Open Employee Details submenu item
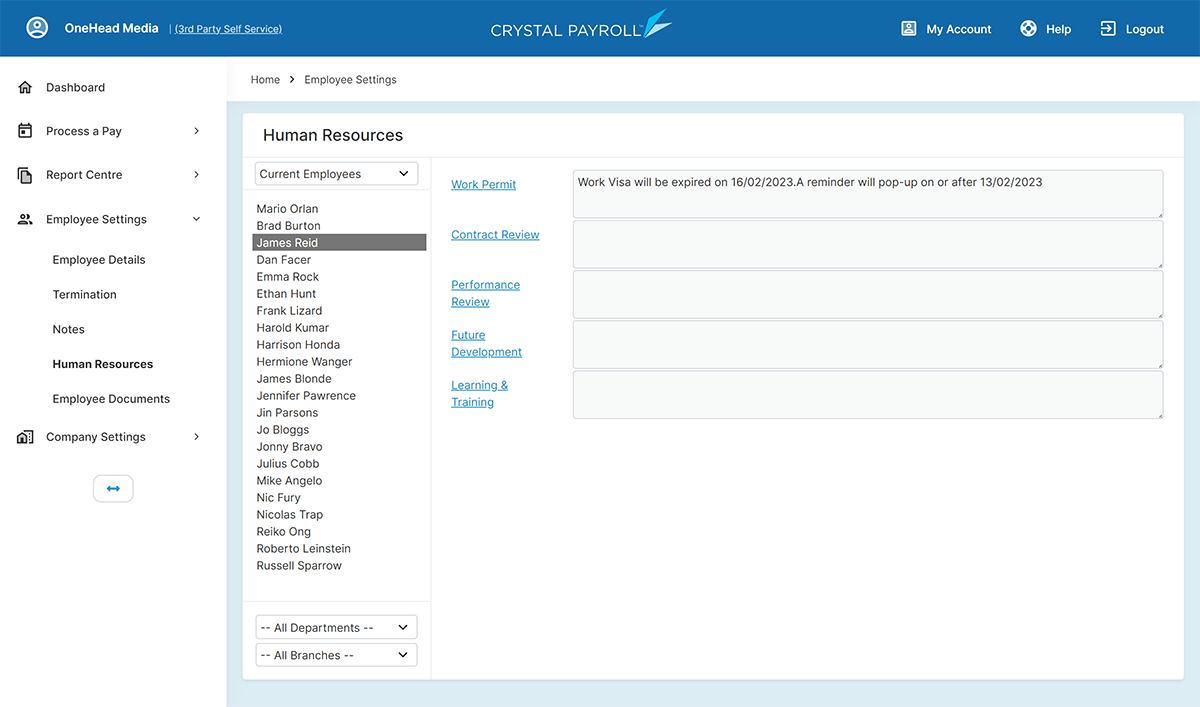Image resolution: width=1200 pixels, height=707 pixels. click(99, 260)
